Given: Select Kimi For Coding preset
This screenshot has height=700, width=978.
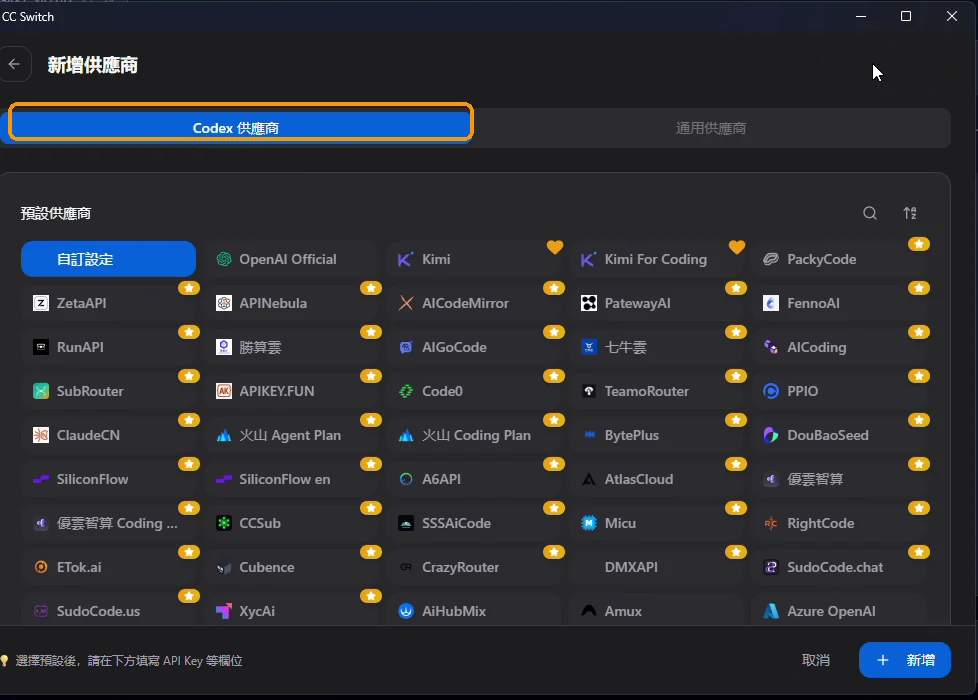Looking at the screenshot, I should (656, 259).
